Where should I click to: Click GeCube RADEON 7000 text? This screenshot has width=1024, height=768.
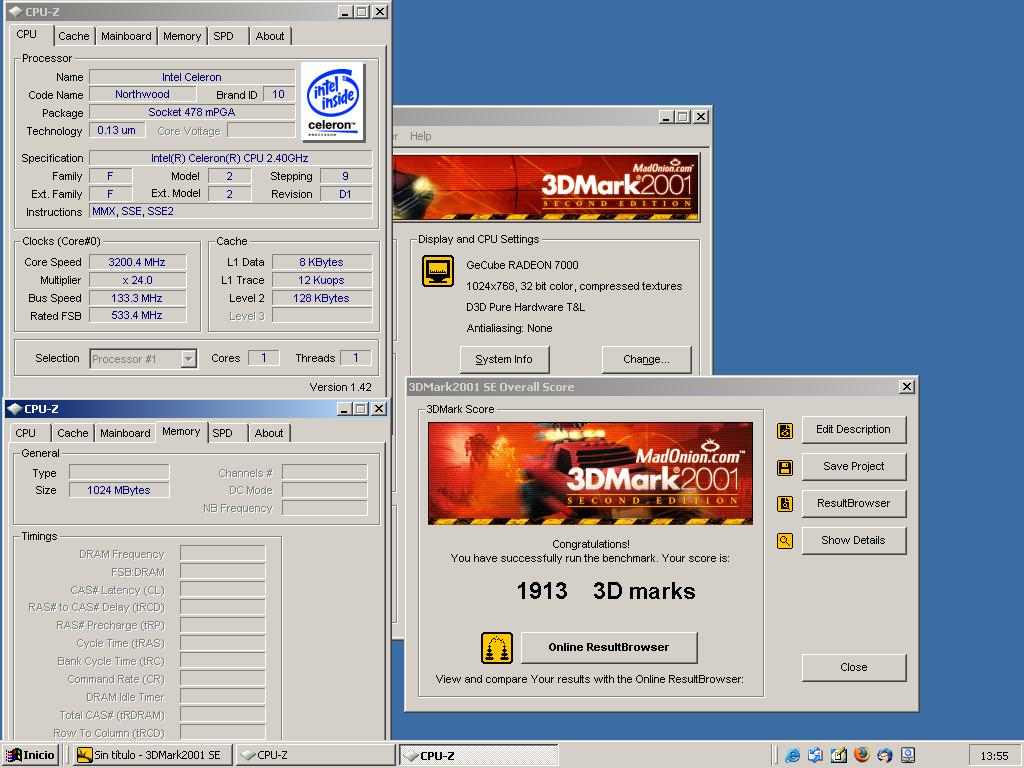522,265
